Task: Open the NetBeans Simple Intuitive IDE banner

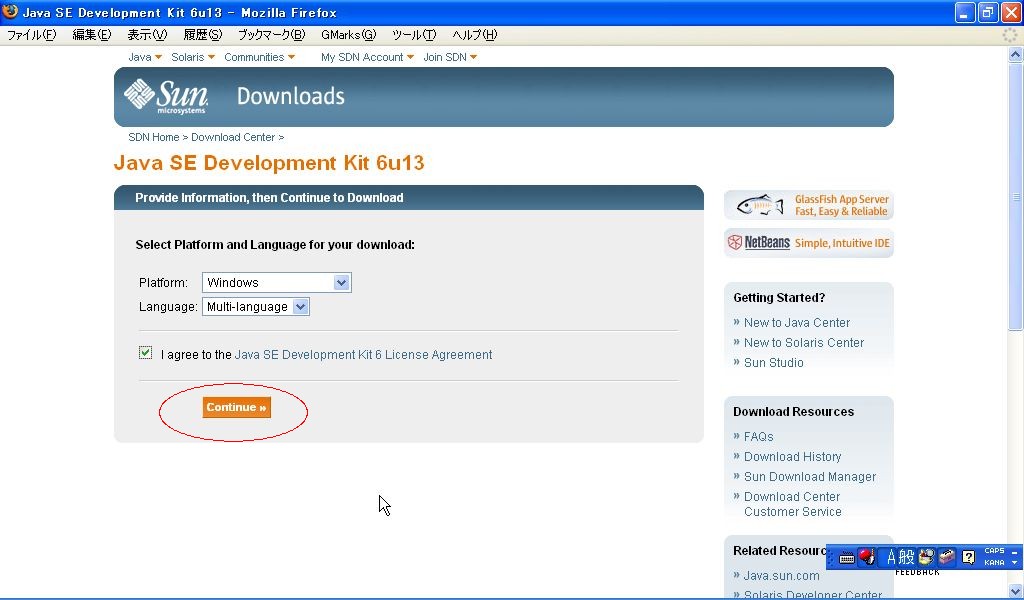Action: click(808, 243)
